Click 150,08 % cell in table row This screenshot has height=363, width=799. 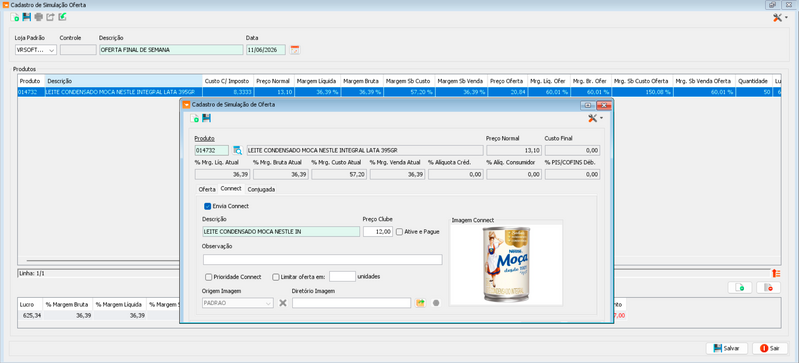642,92
